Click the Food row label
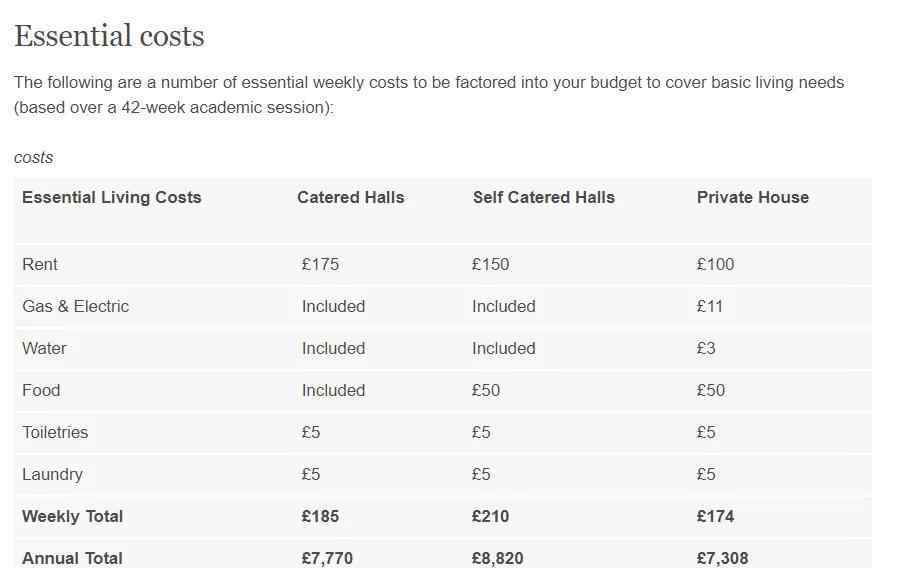Viewport: 897px width, 568px height. pos(41,391)
